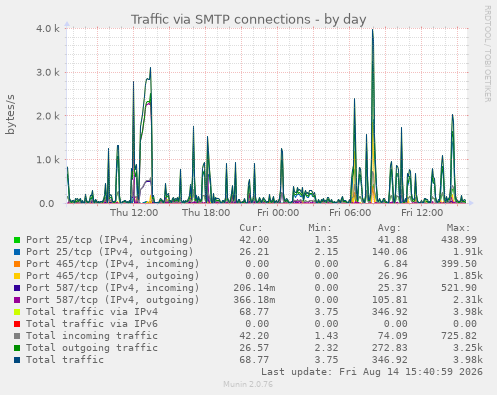Click the 'Total traffic' legend label
Screen dimensions: 497x395
pyautogui.click(x=65, y=360)
